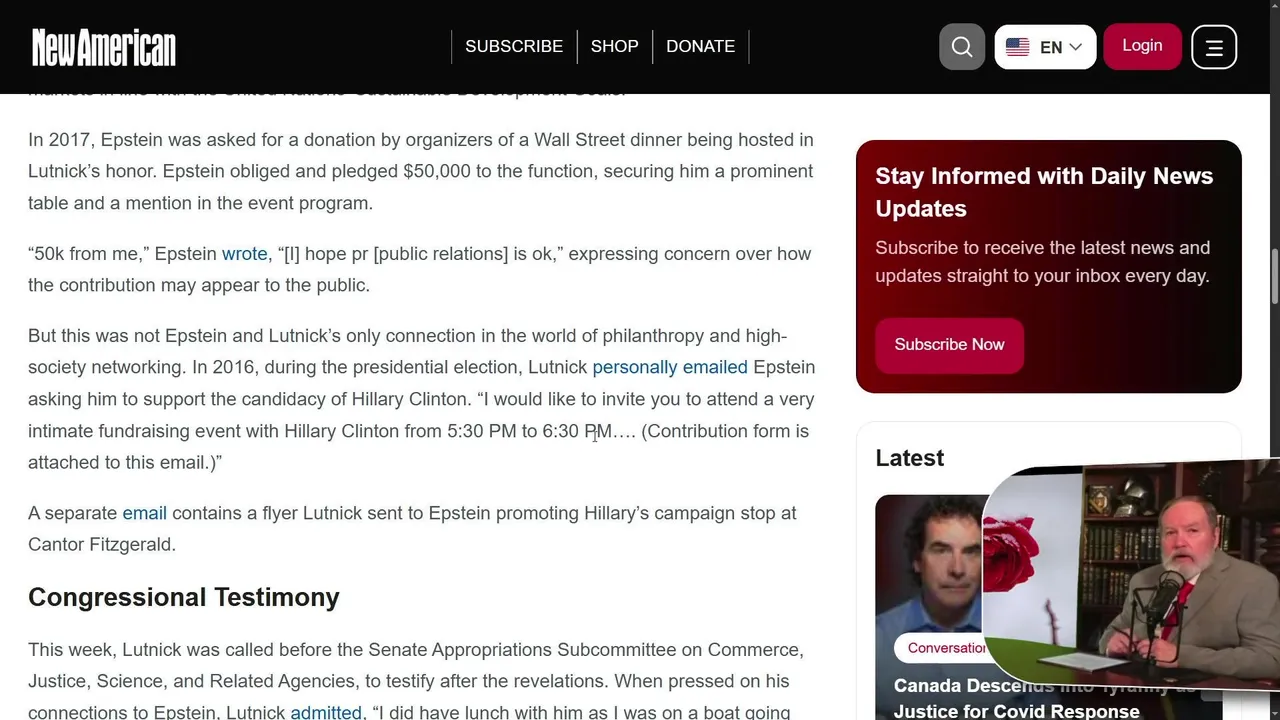Follow the 'wrote' link
The width and height of the screenshot is (1280, 720).
(x=244, y=254)
